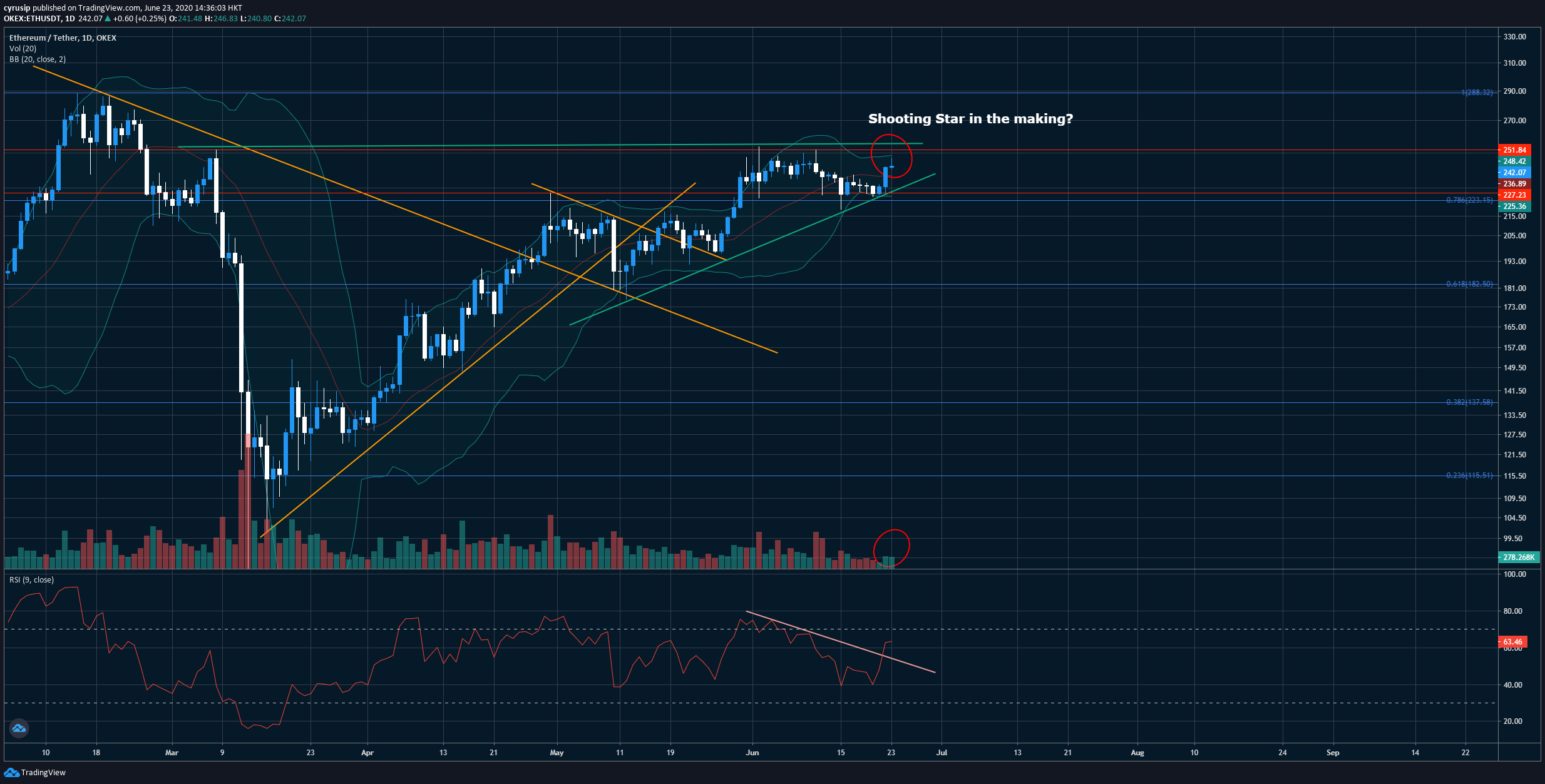Select the 'BB (20, close, 2)' indicator label
The image size is (1545, 784).
[x=38, y=59]
